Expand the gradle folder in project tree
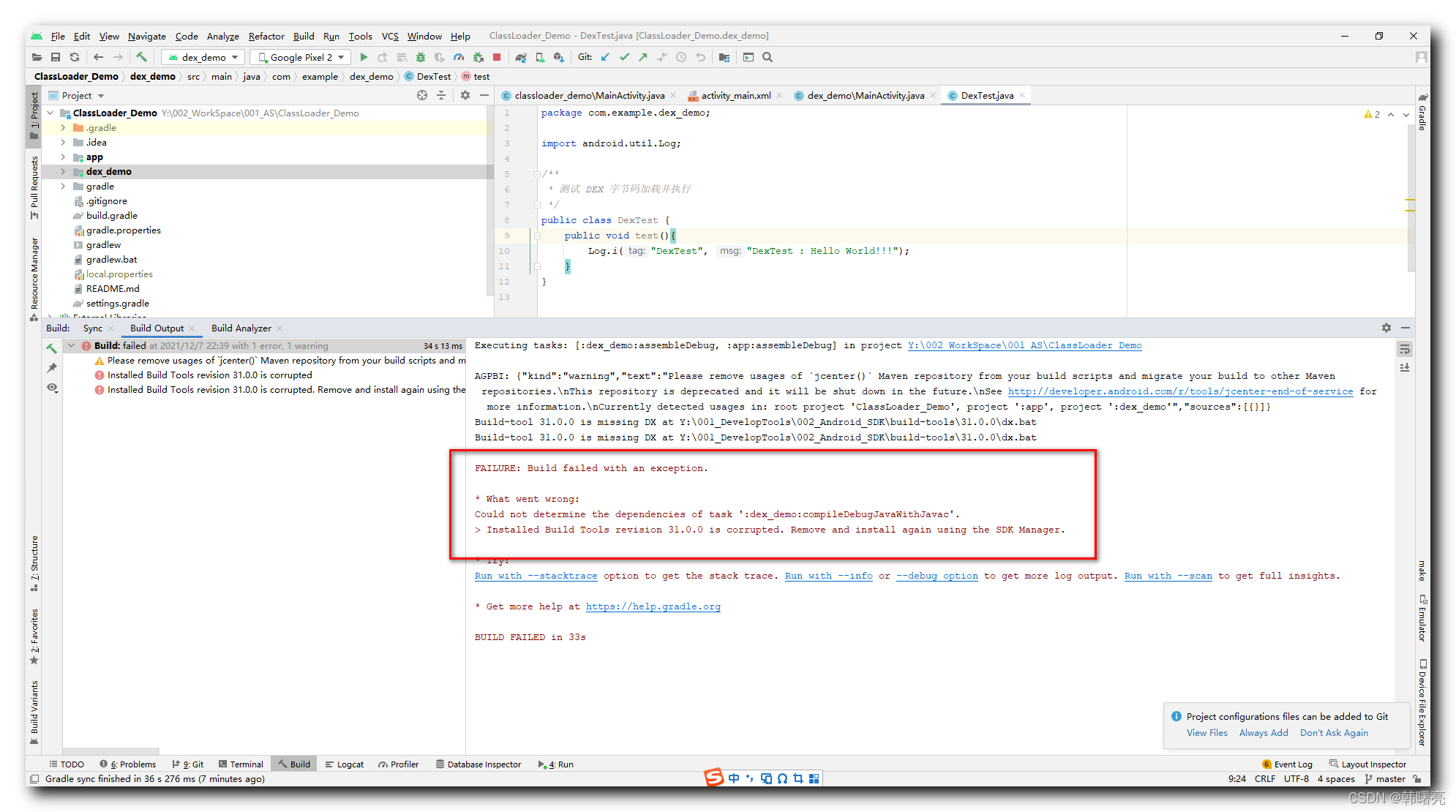 point(62,186)
